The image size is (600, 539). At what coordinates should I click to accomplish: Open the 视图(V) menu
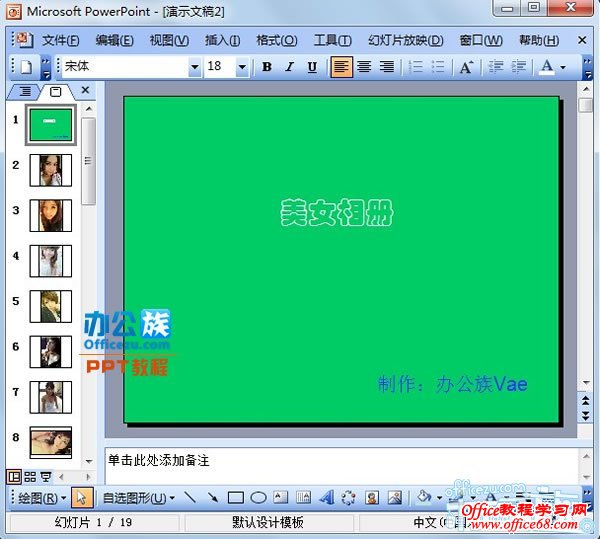click(169, 40)
